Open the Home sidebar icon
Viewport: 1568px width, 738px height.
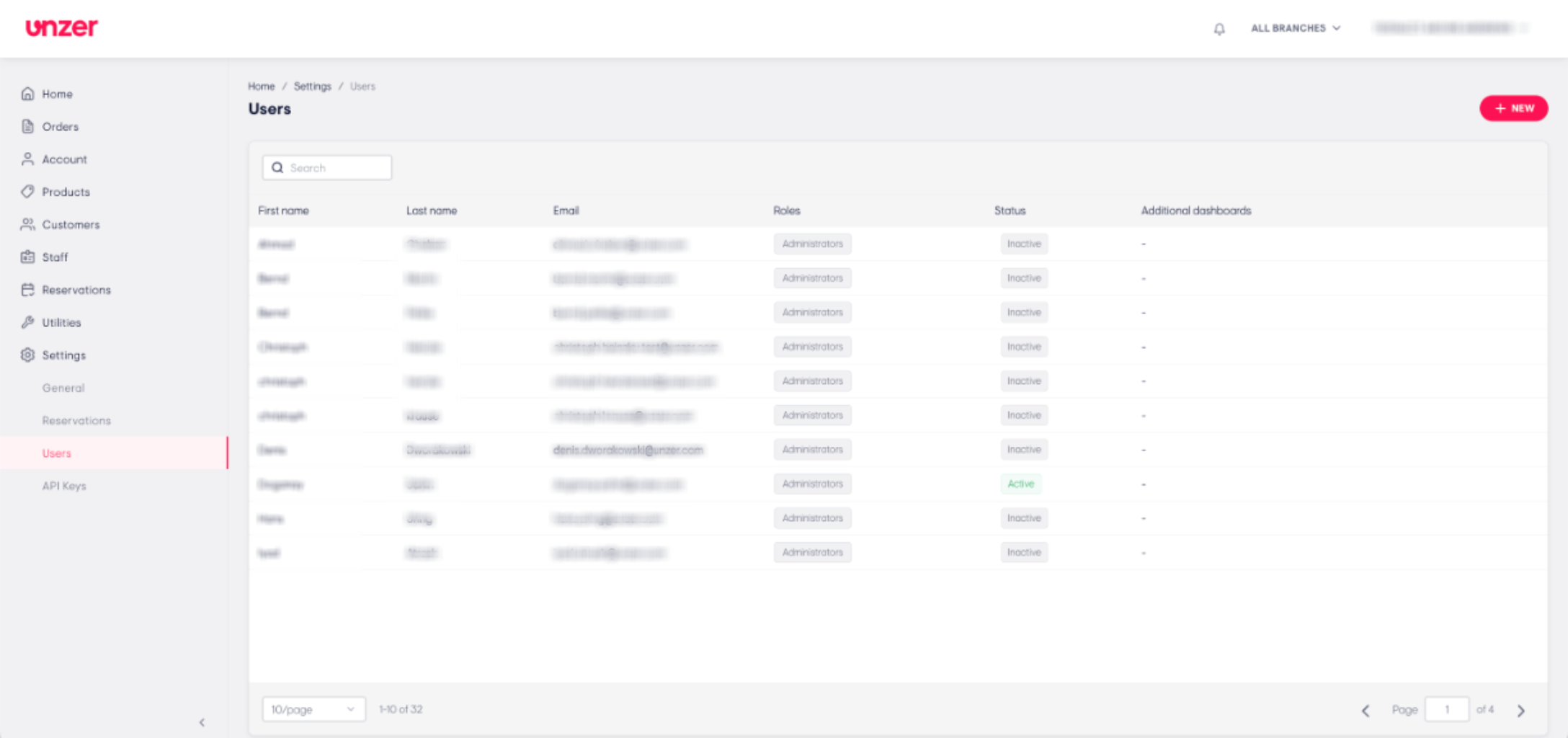[27, 94]
